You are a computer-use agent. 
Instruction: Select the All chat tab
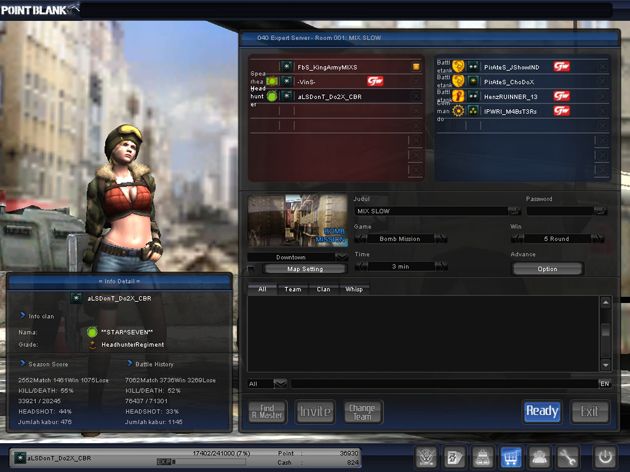262,289
